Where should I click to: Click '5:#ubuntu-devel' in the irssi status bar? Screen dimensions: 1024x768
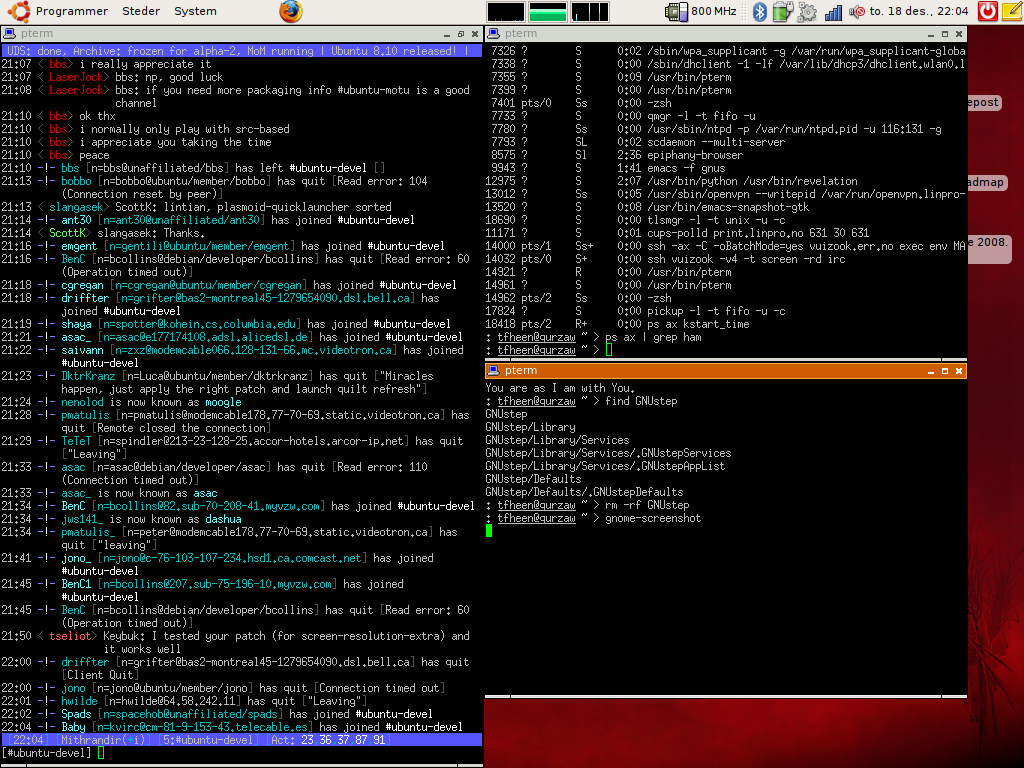coord(208,740)
